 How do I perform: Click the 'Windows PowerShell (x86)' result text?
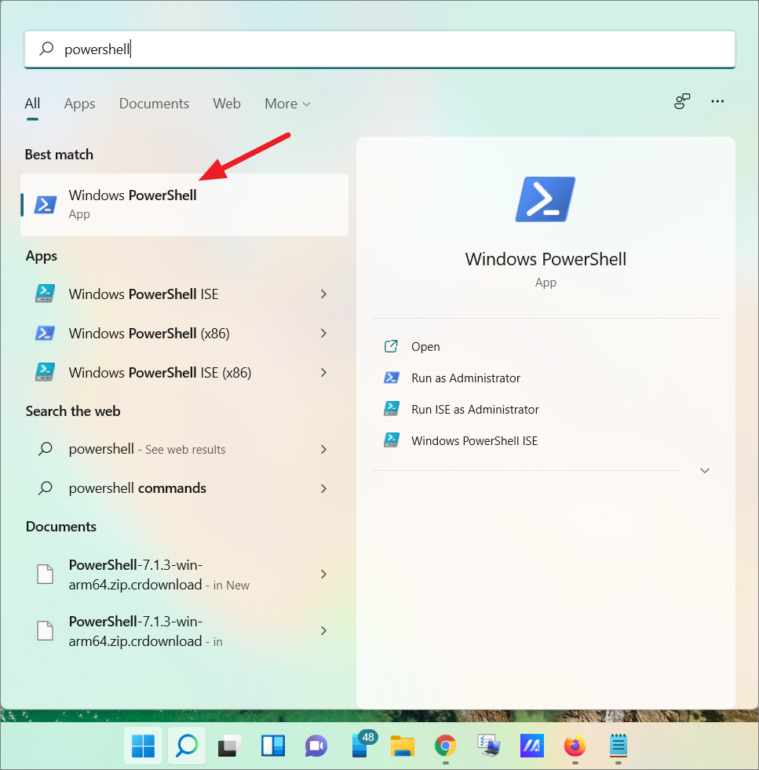149,333
